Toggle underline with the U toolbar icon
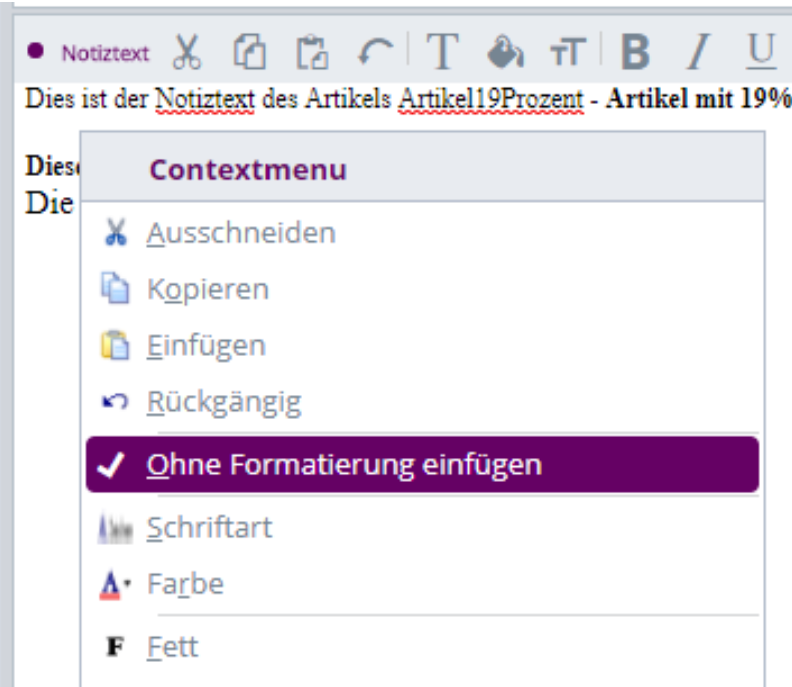The image size is (792, 687). coord(763,53)
